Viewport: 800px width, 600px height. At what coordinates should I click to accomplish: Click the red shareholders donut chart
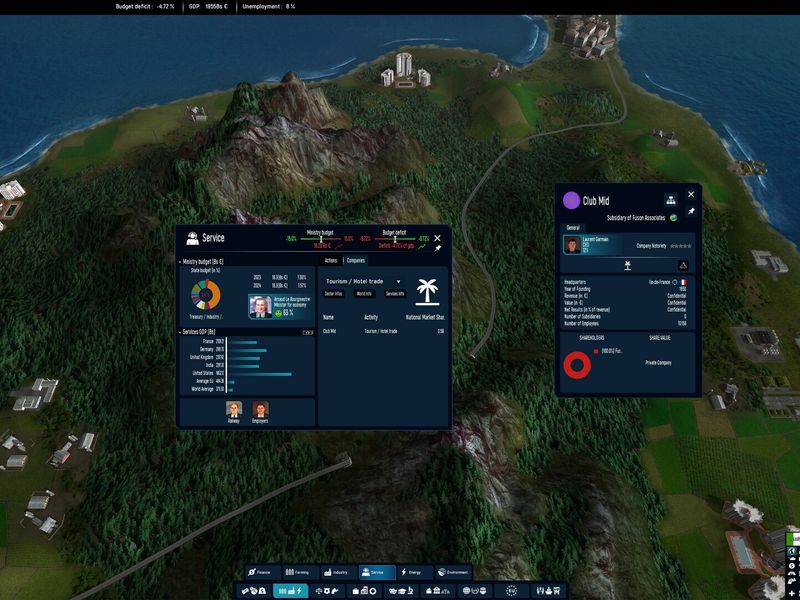tap(577, 365)
